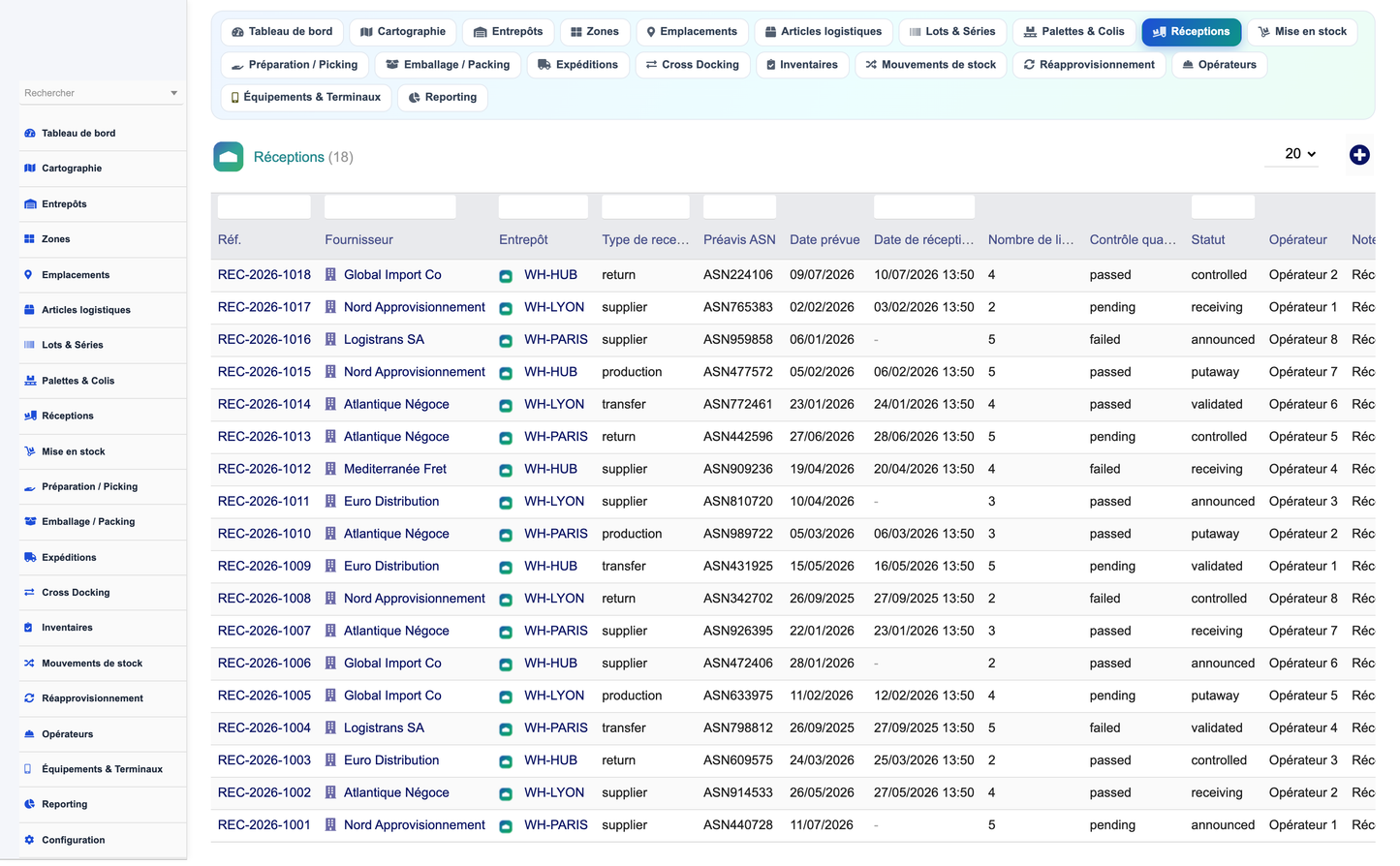The image size is (1400, 866).
Task: Open warehouse link WH-PARIS on REC-2026-1016
Action: pyautogui.click(x=556, y=340)
